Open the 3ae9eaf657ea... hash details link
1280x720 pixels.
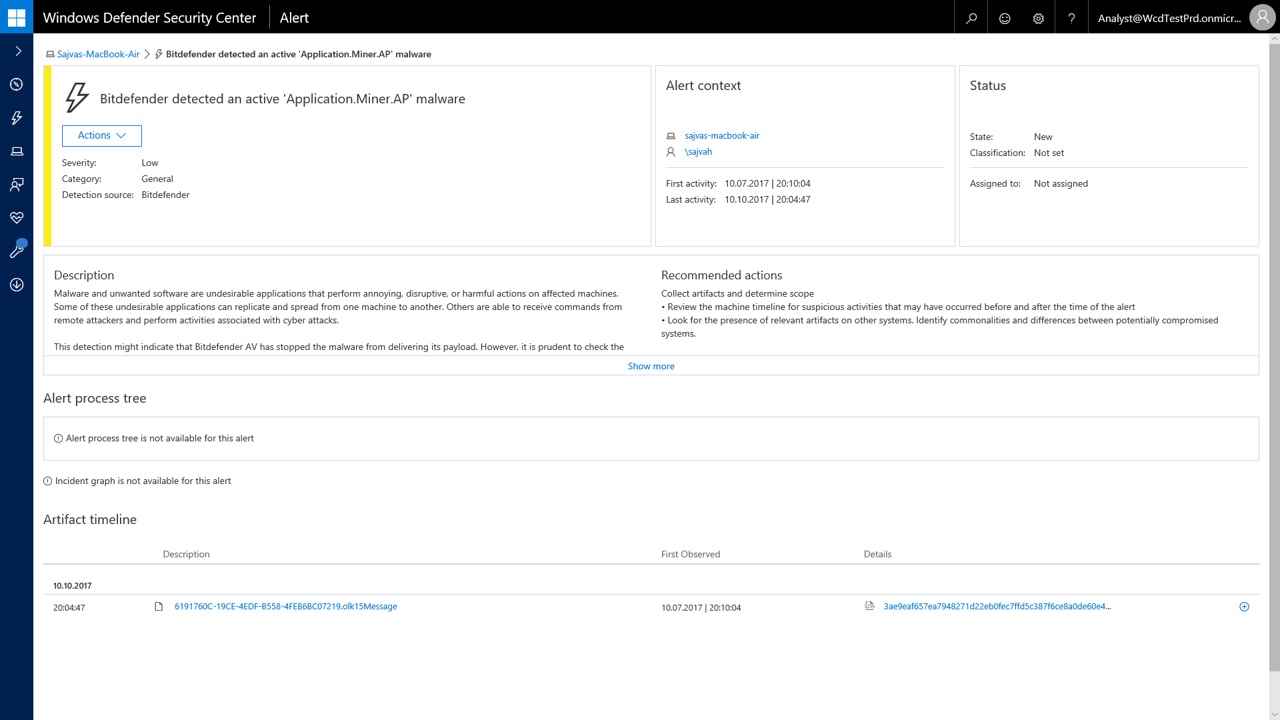997,606
